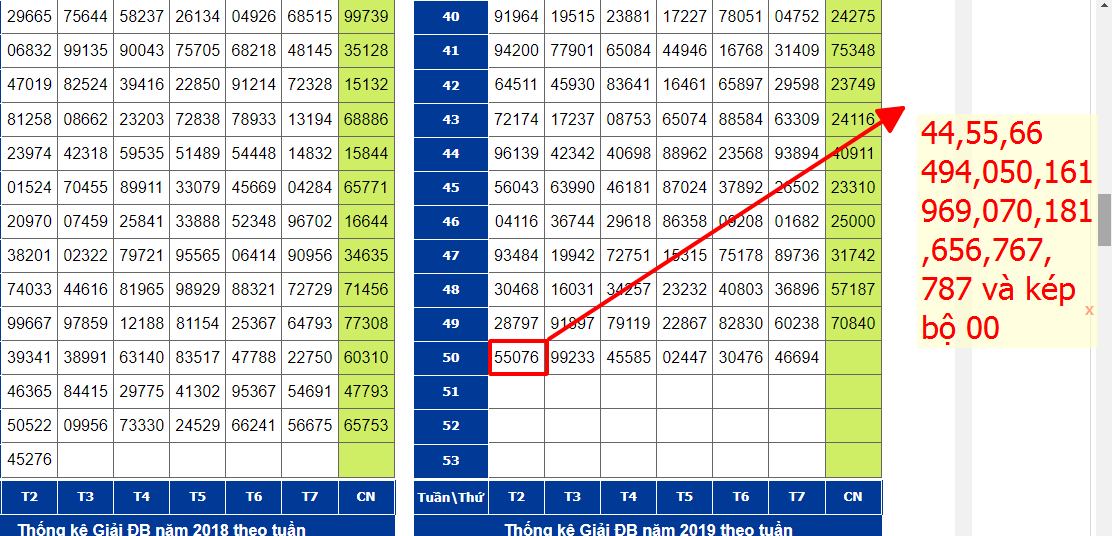This screenshot has width=1112, height=536.
Task: Click the cell containing 45276
Action: point(29,460)
